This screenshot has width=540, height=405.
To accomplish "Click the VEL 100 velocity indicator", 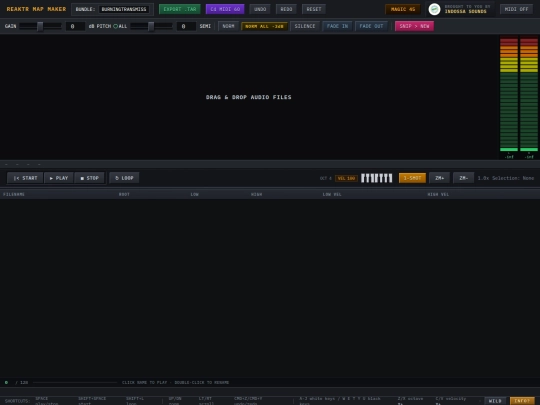I will point(346,178).
